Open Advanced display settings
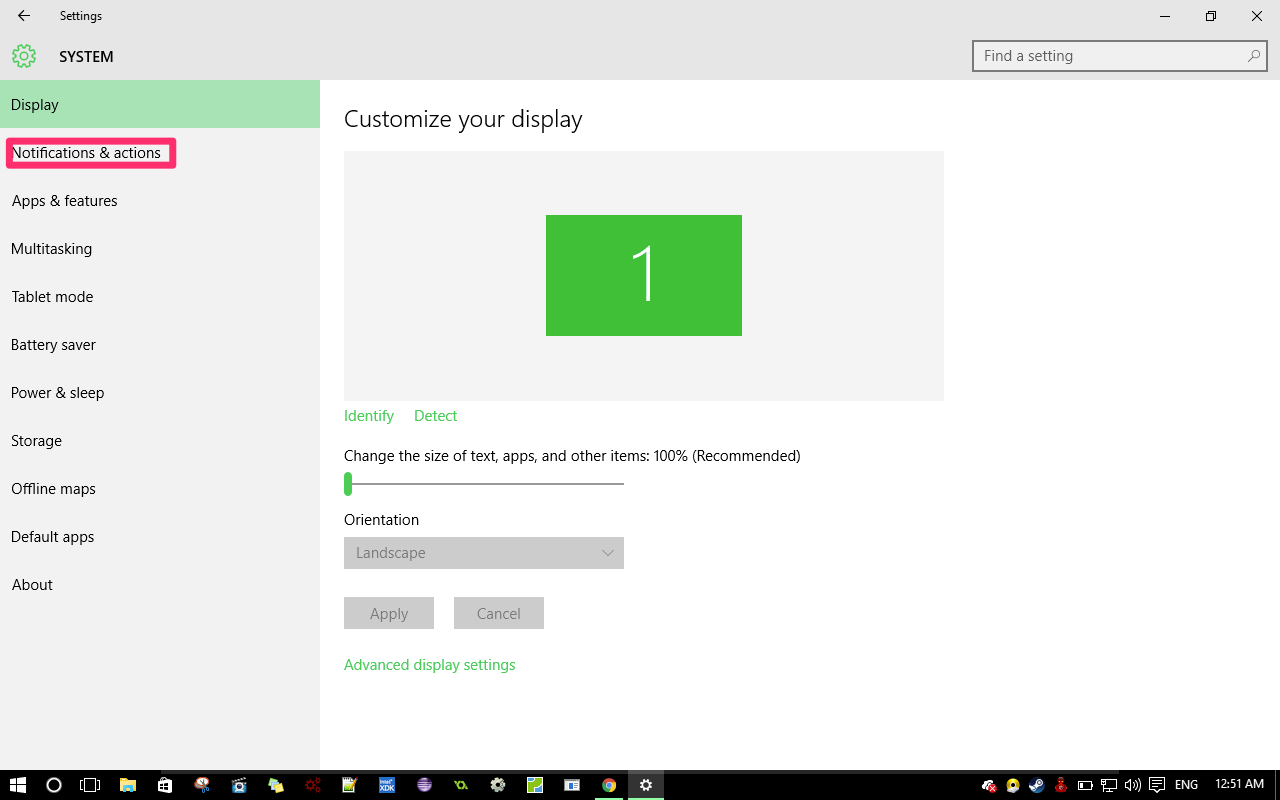This screenshot has height=800, width=1280. point(429,664)
